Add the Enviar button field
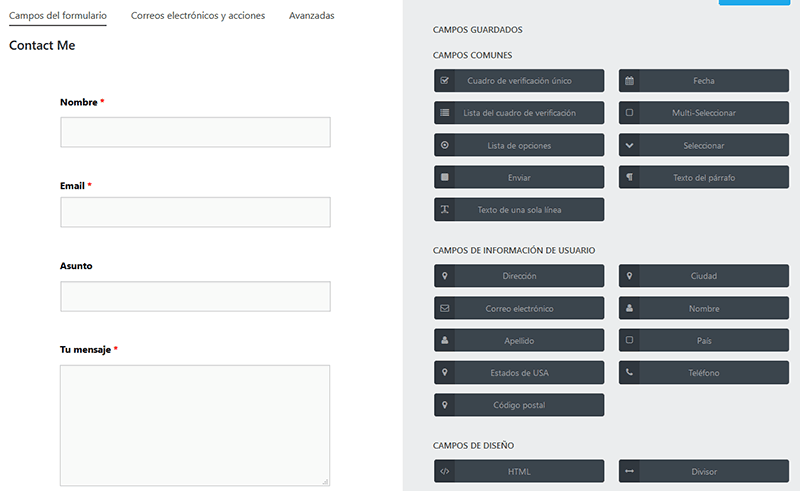 [x=519, y=177]
